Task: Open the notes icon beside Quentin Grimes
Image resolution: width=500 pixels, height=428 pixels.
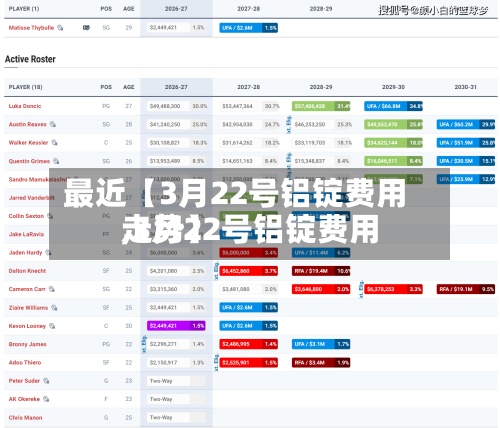Action: coord(56,161)
